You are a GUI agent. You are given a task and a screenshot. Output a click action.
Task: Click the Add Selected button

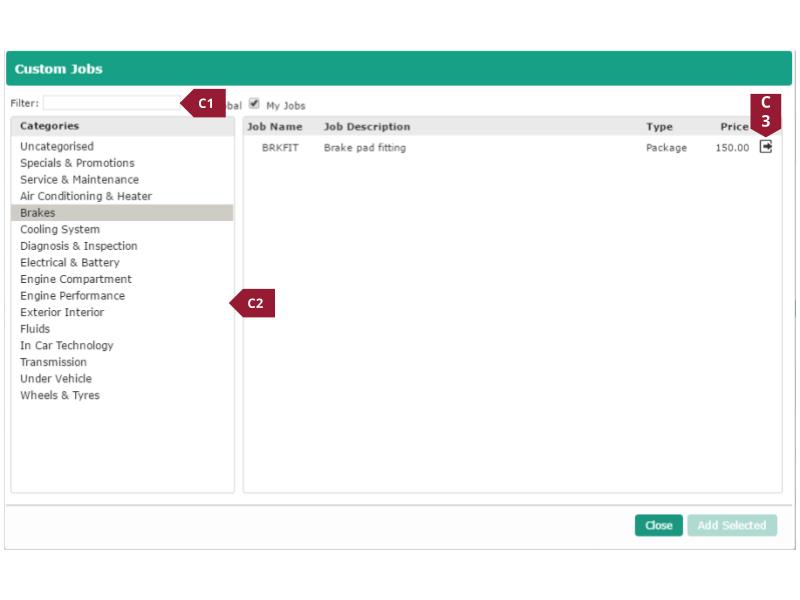(731, 525)
